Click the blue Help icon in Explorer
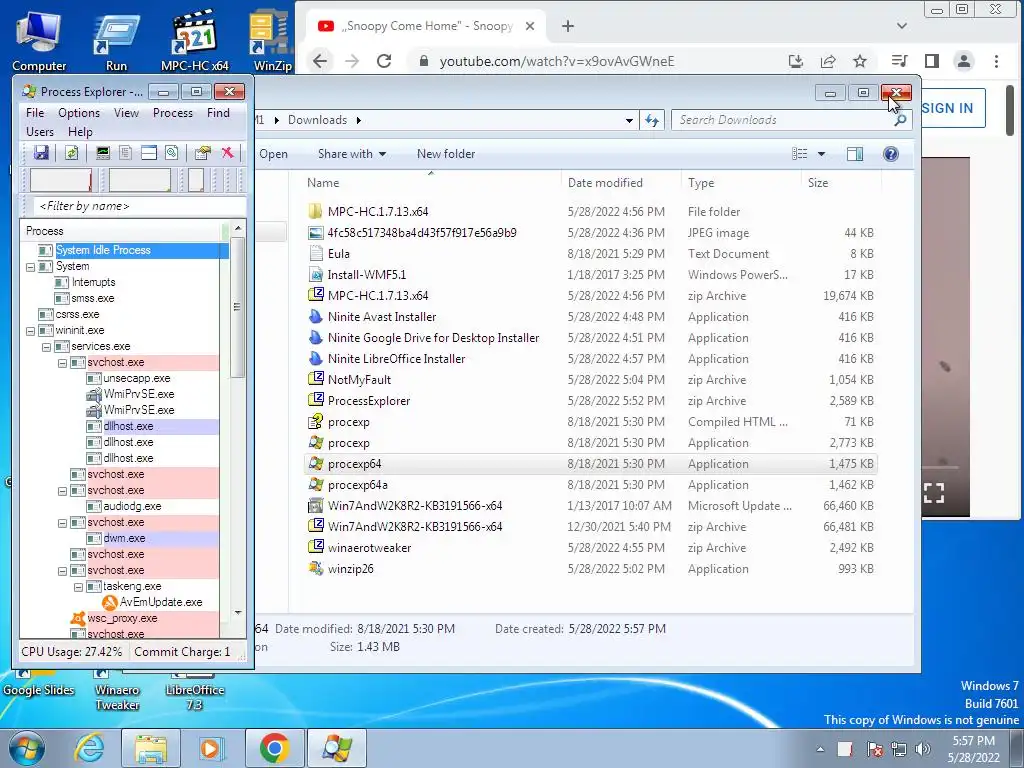The image size is (1024, 768). (891, 154)
